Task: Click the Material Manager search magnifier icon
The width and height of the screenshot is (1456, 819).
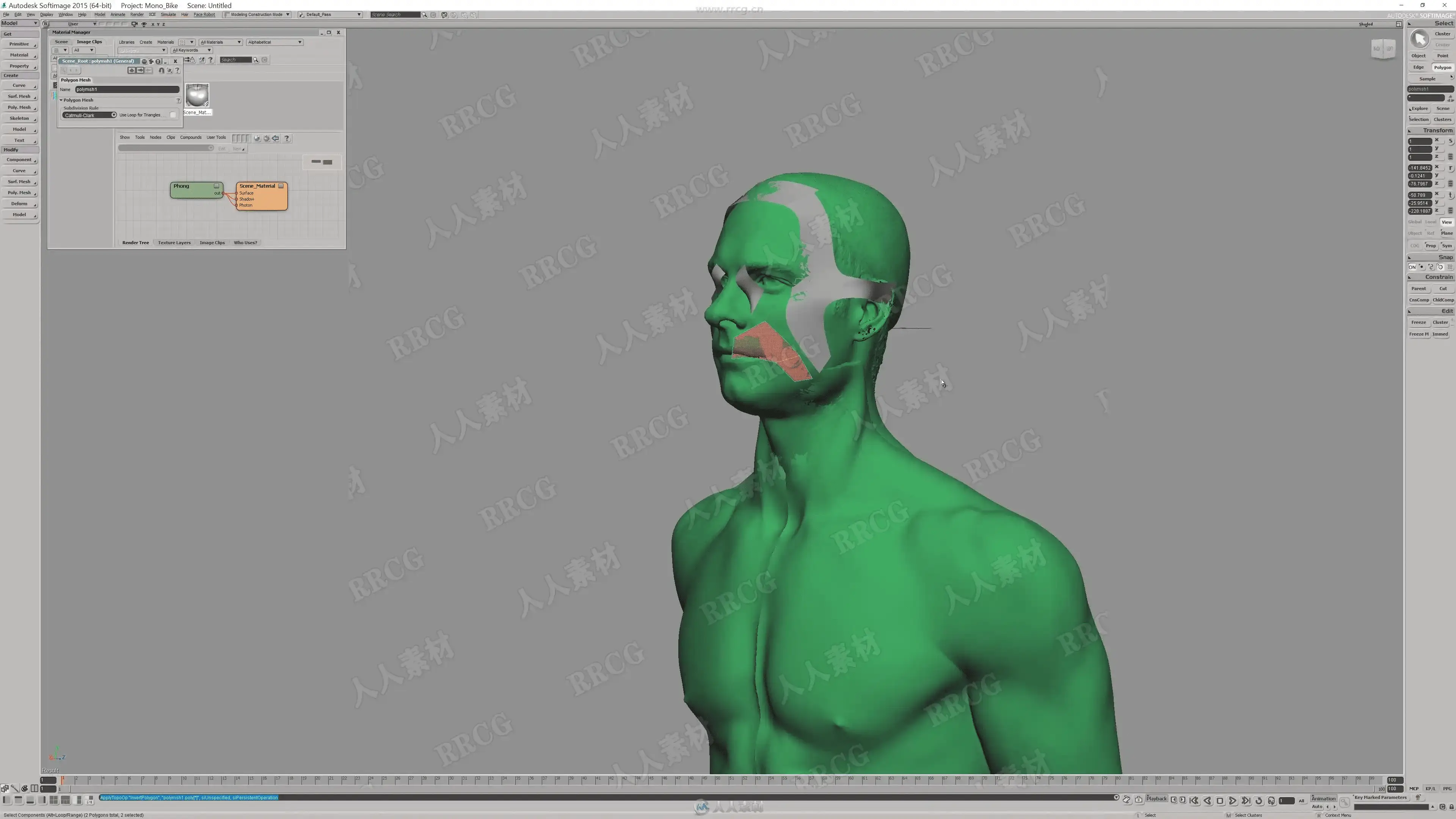Action: tap(256, 60)
